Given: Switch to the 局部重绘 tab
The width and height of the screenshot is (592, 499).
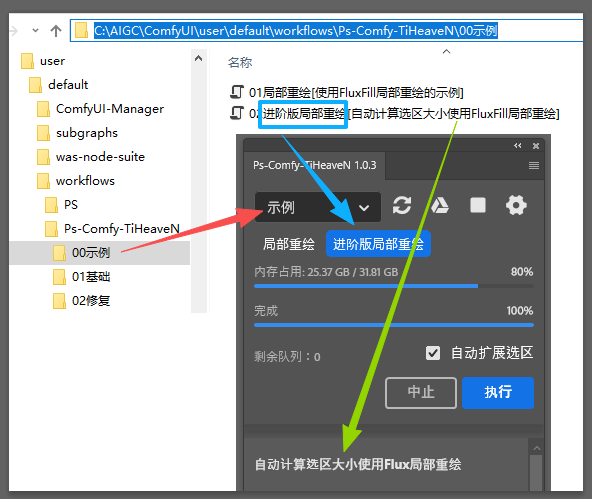Looking at the screenshot, I should coord(289,244).
